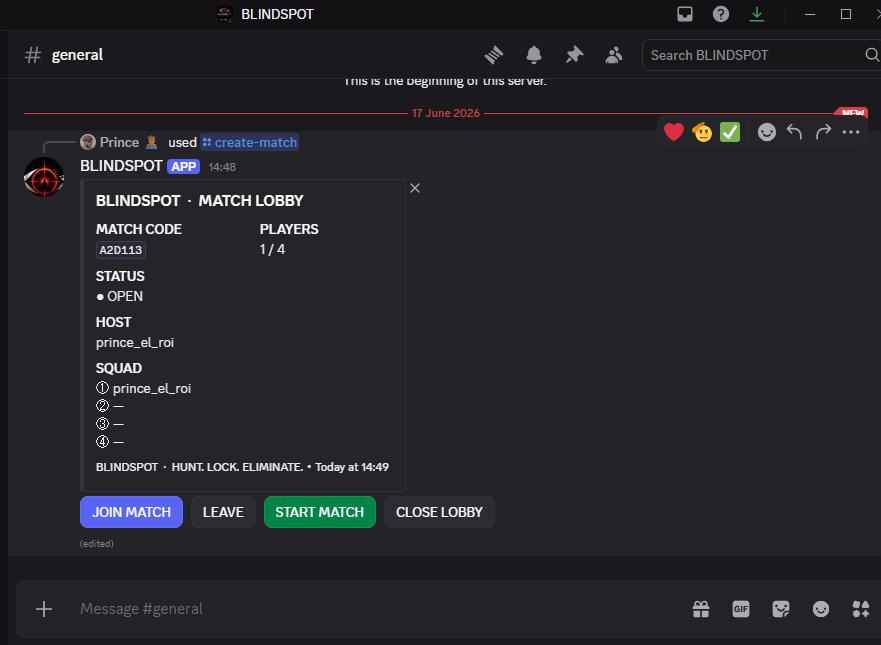React with the green check mark emoji
Screen dimensions: 881x645
pos(730,132)
